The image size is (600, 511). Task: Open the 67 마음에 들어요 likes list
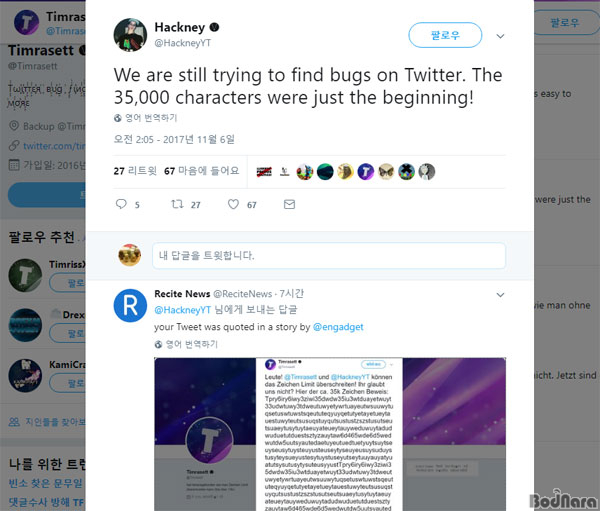pos(202,171)
